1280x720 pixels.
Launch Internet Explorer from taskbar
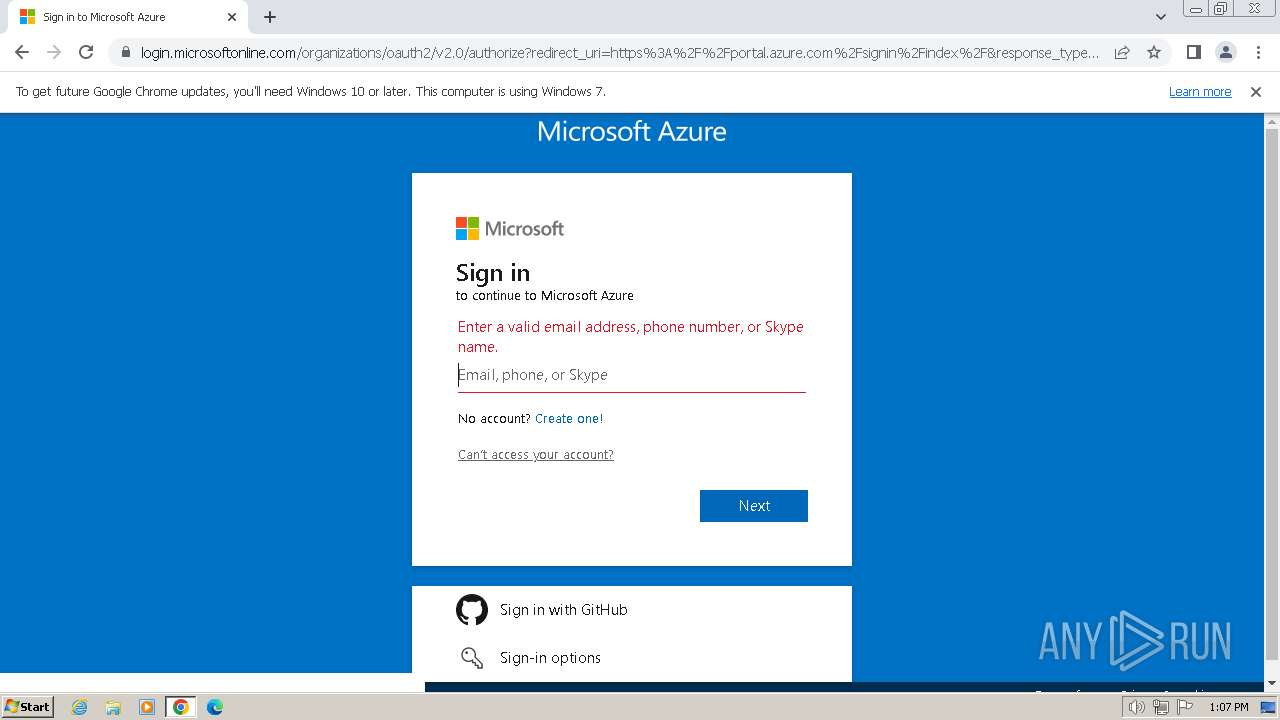pyautogui.click(x=79, y=707)
